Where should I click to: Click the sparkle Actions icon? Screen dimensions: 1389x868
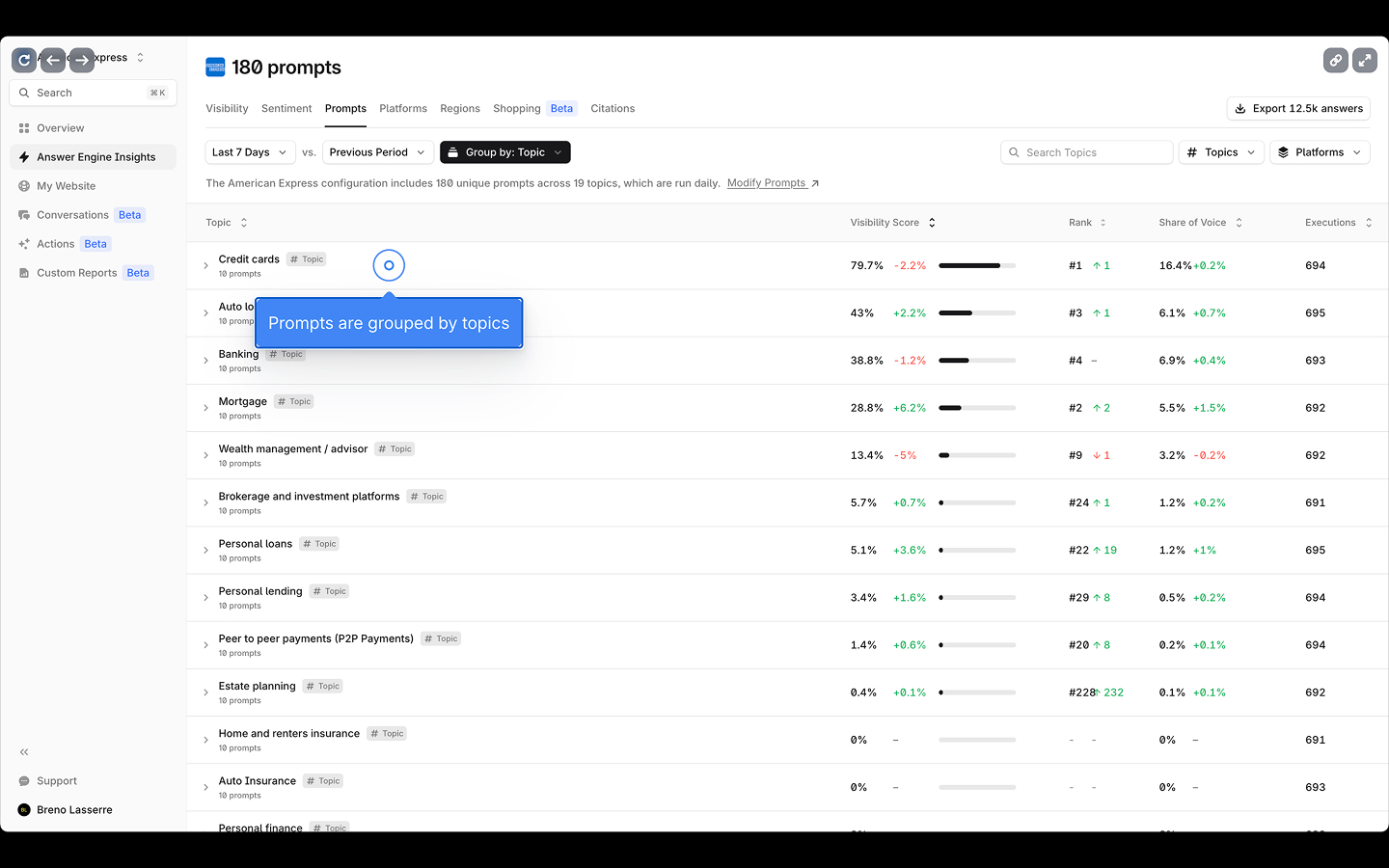[24, 244]
